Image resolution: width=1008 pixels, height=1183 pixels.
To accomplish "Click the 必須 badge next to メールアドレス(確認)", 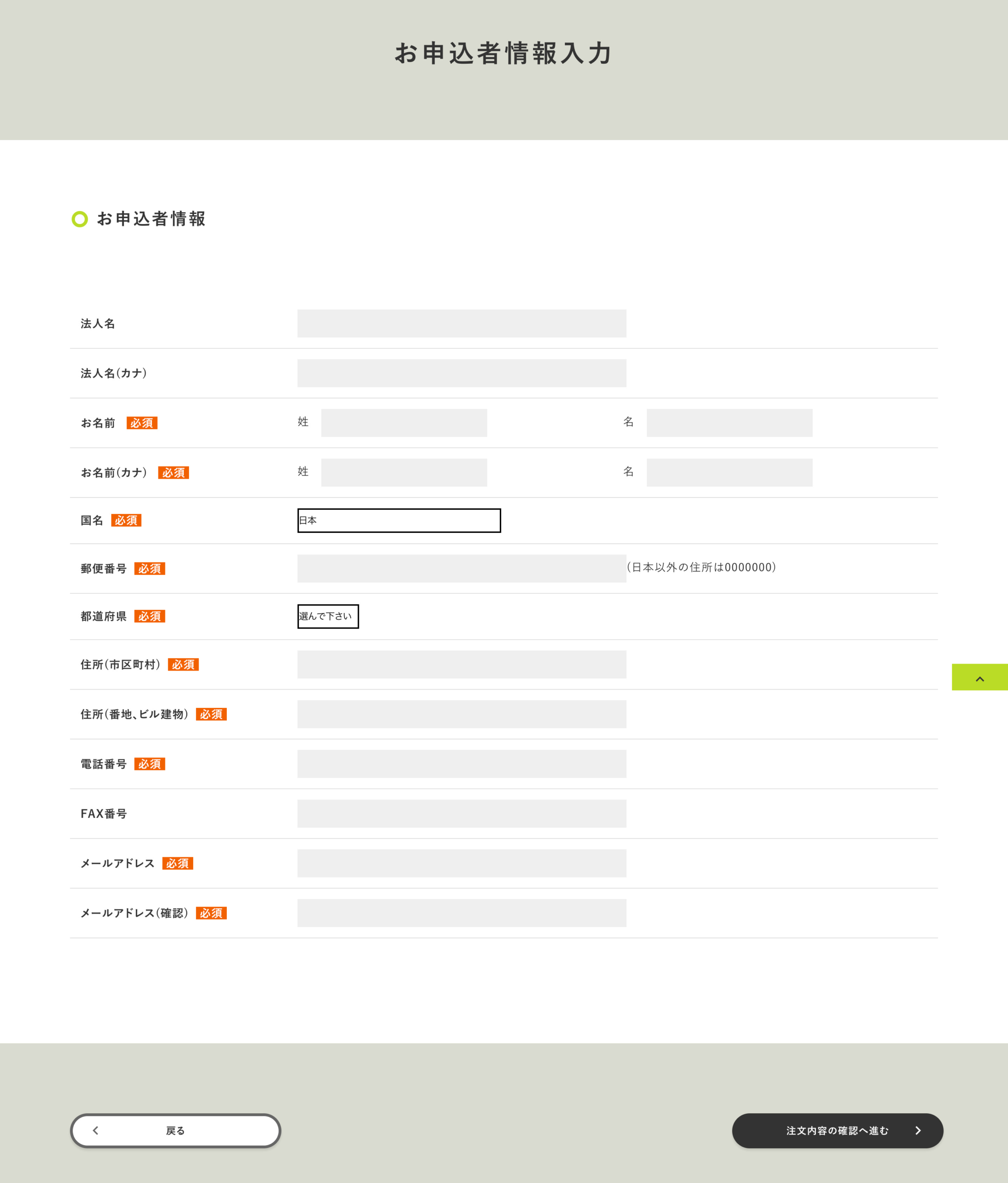I will [211, 914].
